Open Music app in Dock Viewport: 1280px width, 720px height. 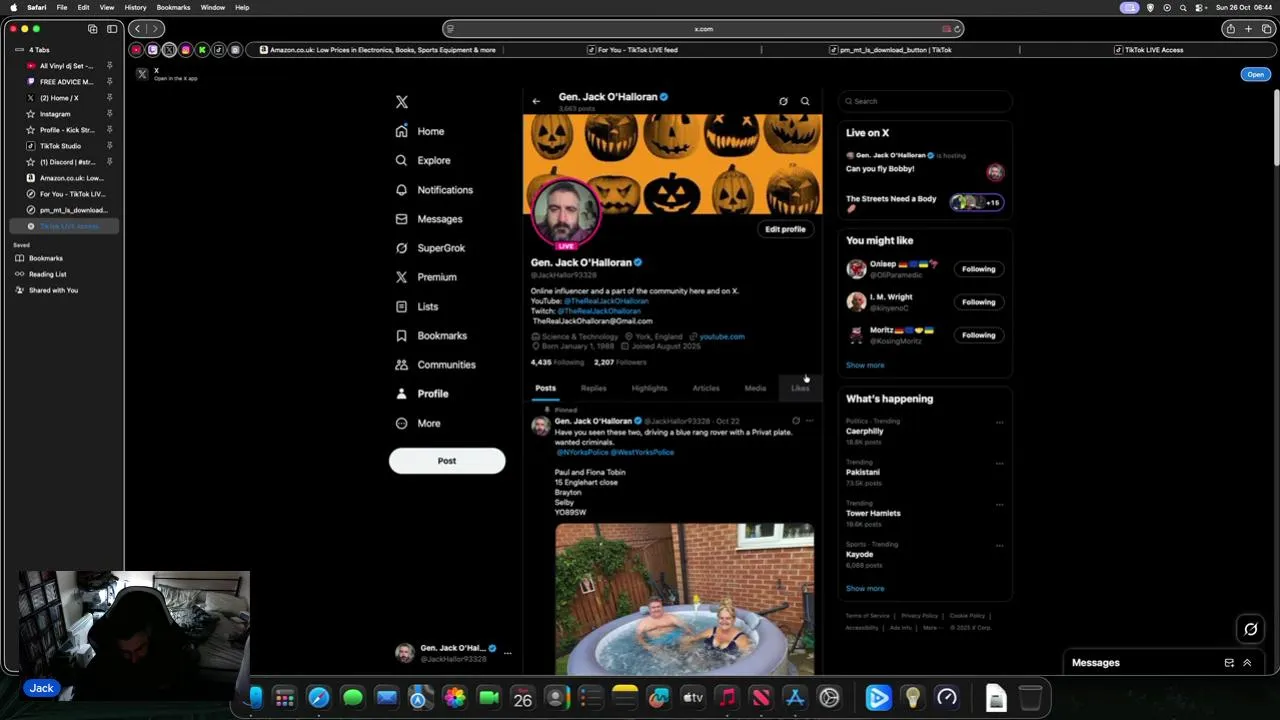(727, 698)
